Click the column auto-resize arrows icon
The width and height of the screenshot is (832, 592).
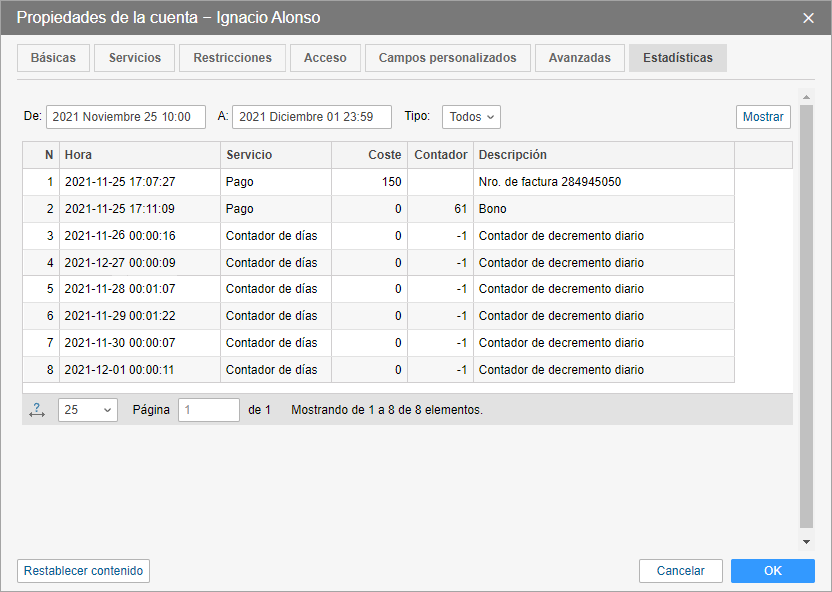pos(37,410)
